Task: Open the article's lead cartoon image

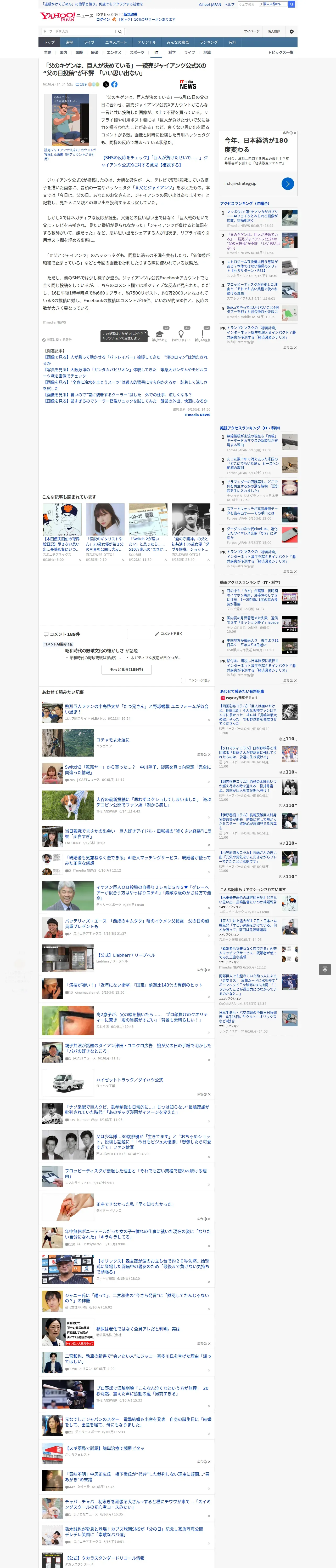Action: click(70, 119)
